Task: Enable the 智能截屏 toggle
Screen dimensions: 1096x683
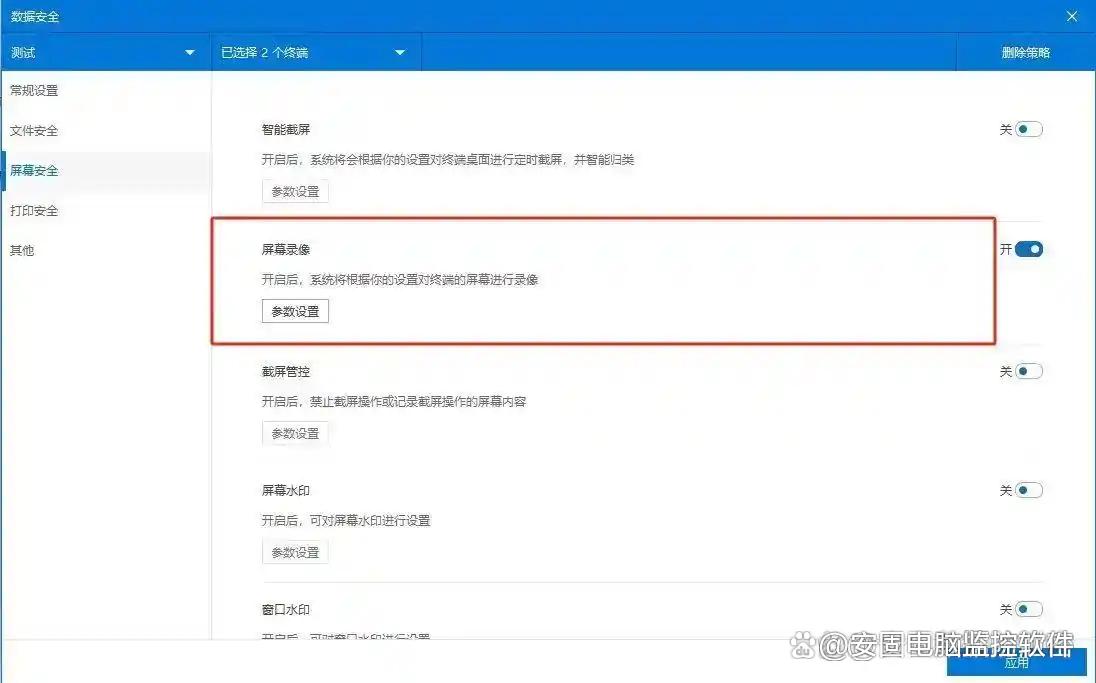Action: pyautogui.click(x=1029, y=129)
